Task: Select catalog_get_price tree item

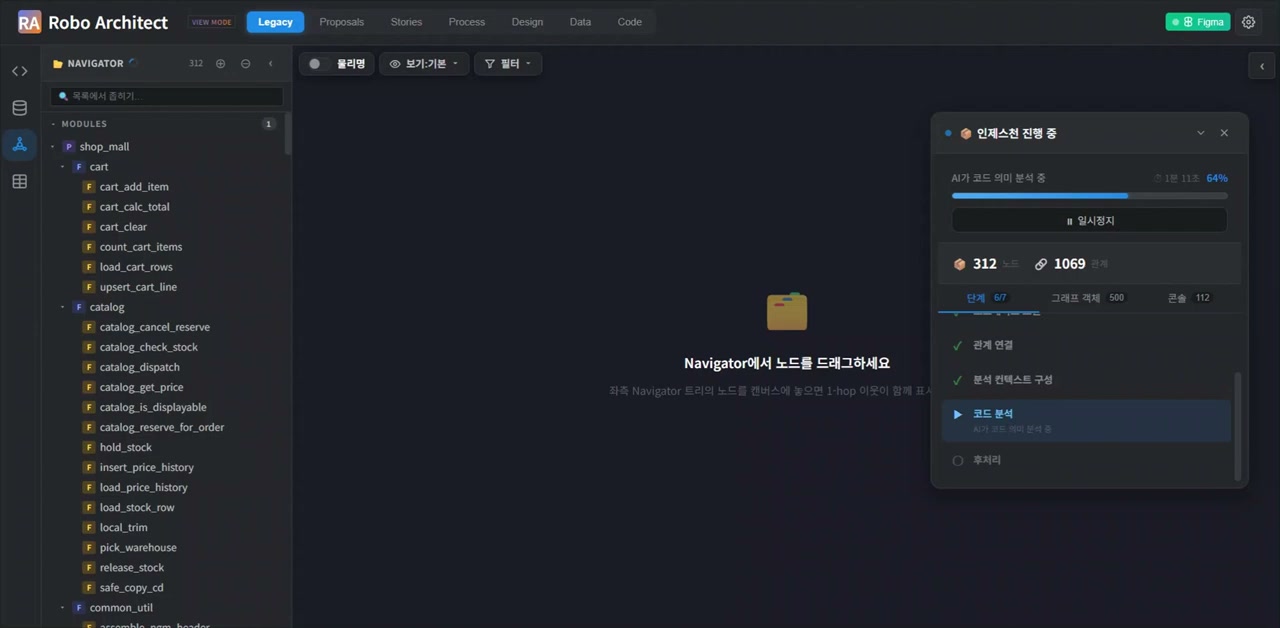Action: tap(141, 387)
